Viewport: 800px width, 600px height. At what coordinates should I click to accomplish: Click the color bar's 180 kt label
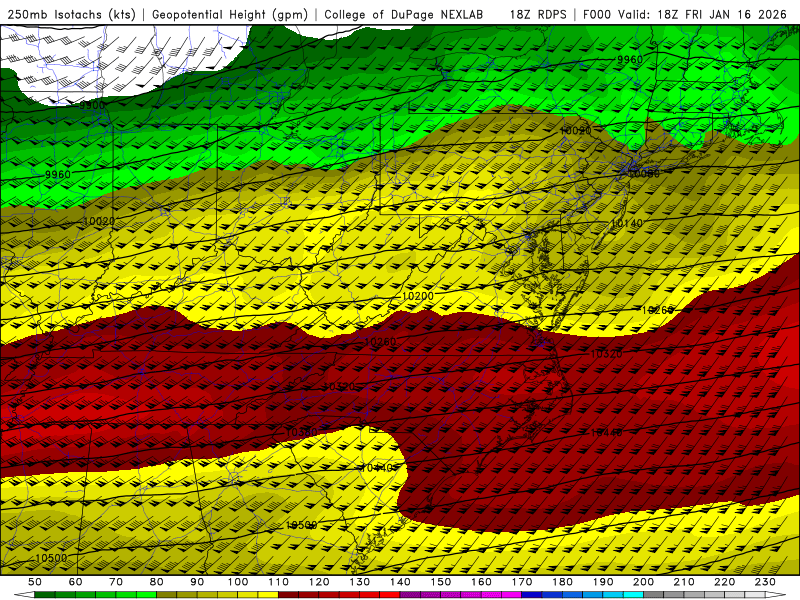pyautogui.click(x=562, y=582)
